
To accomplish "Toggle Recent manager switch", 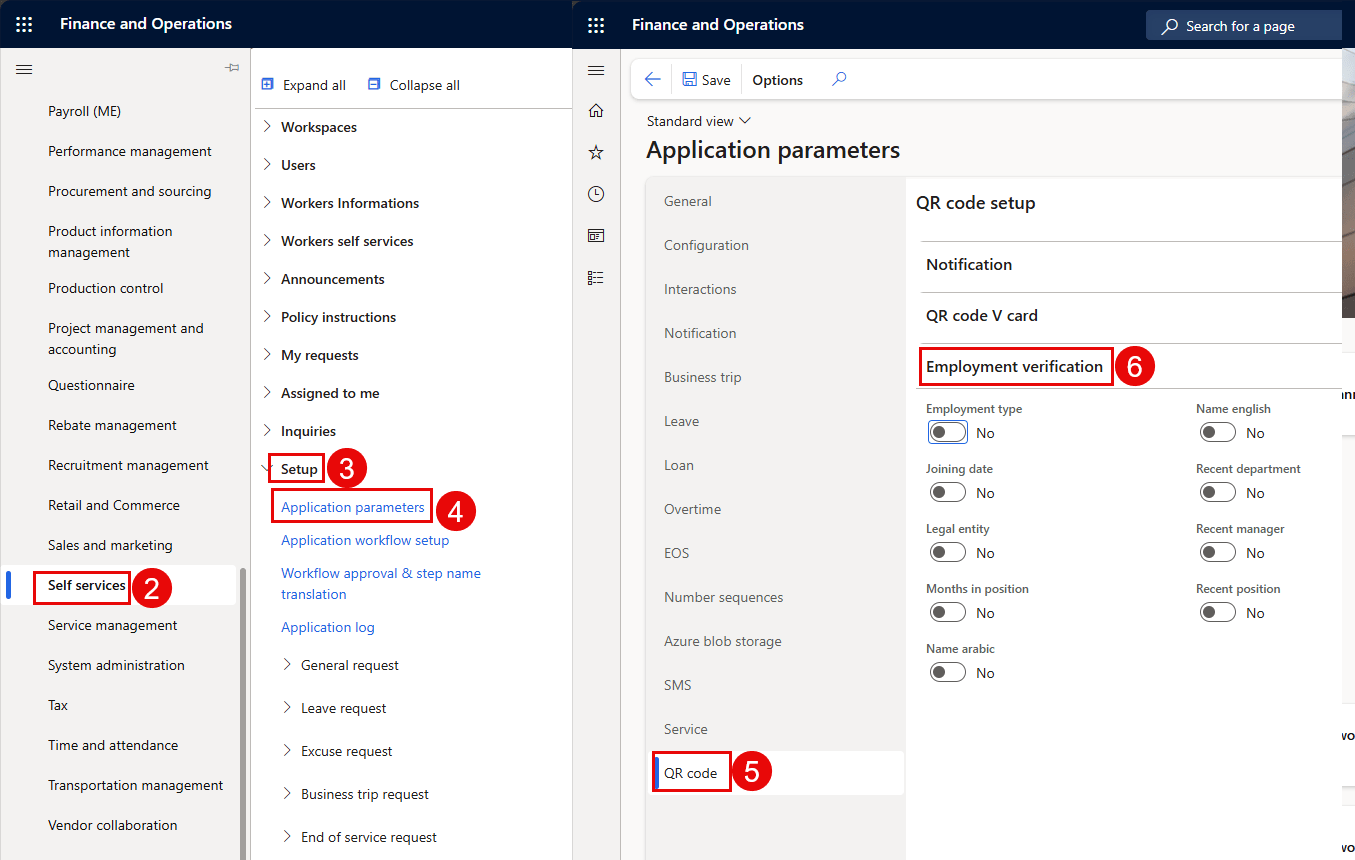I will [x=1218, y=552].
